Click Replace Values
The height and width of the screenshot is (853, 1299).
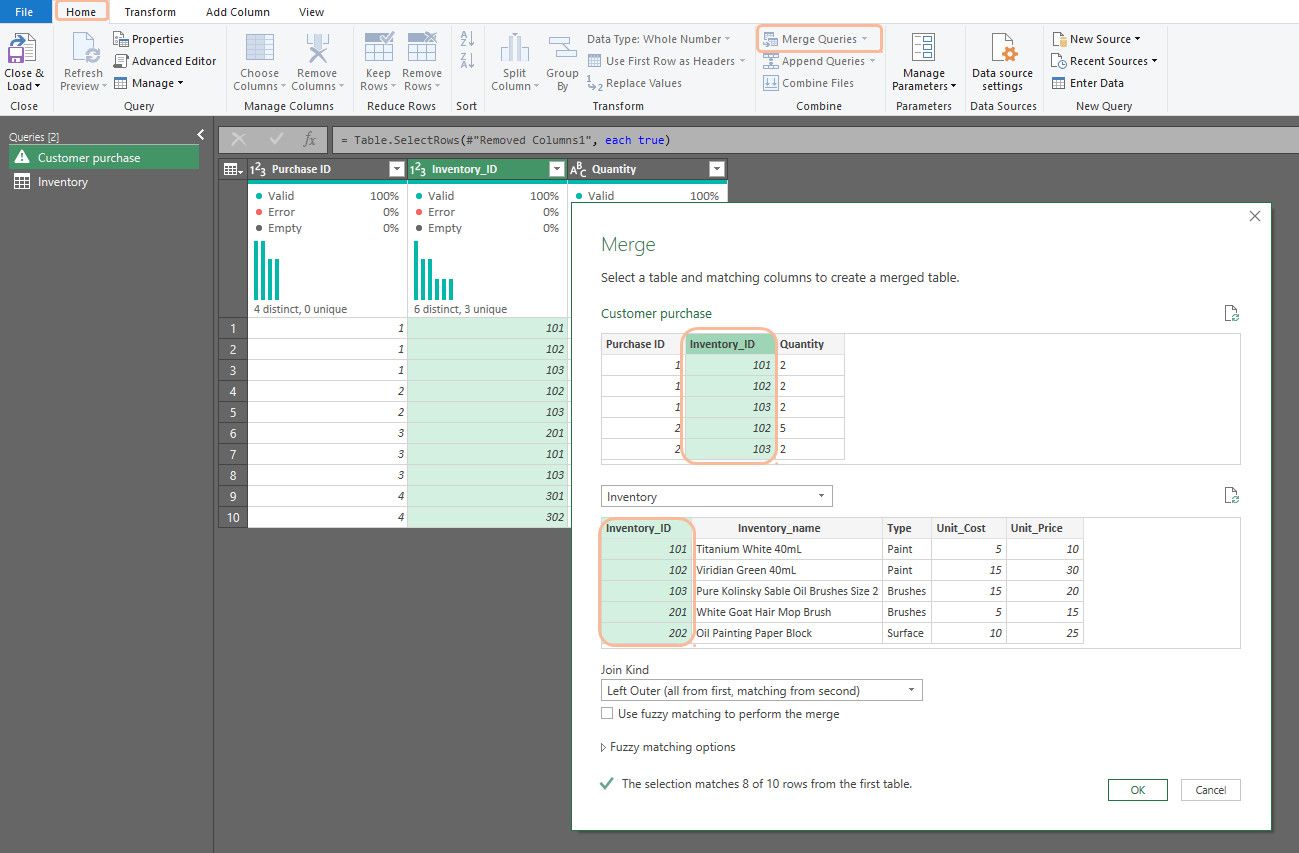point(634,83)
